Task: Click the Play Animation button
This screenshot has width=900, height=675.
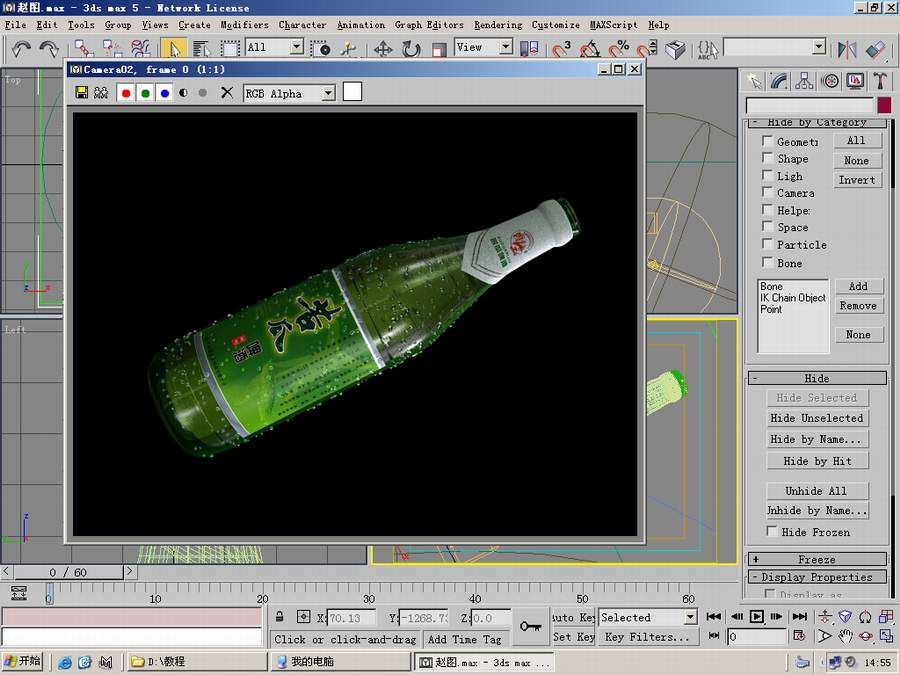Action: [x=757, y=616]
